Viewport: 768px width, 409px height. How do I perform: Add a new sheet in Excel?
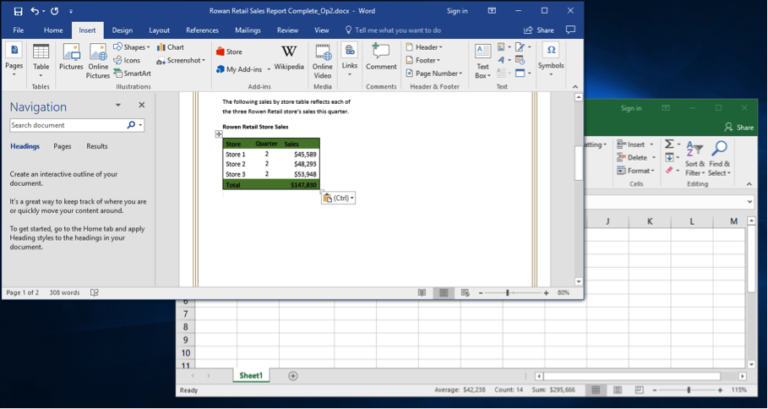(293, 376)
